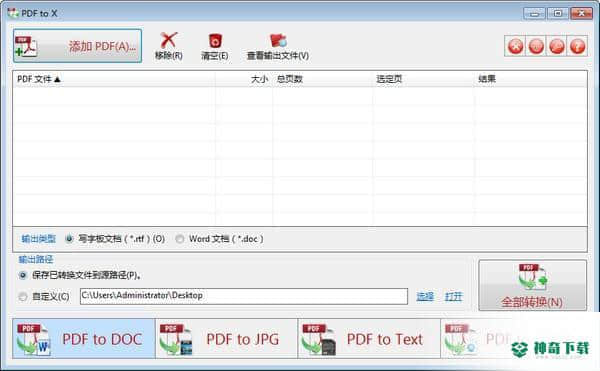Click the 添加 PDF(A)... button
The height and width of the screenshot is (371, 600).
pyautogui.click(x=77, y=46)
